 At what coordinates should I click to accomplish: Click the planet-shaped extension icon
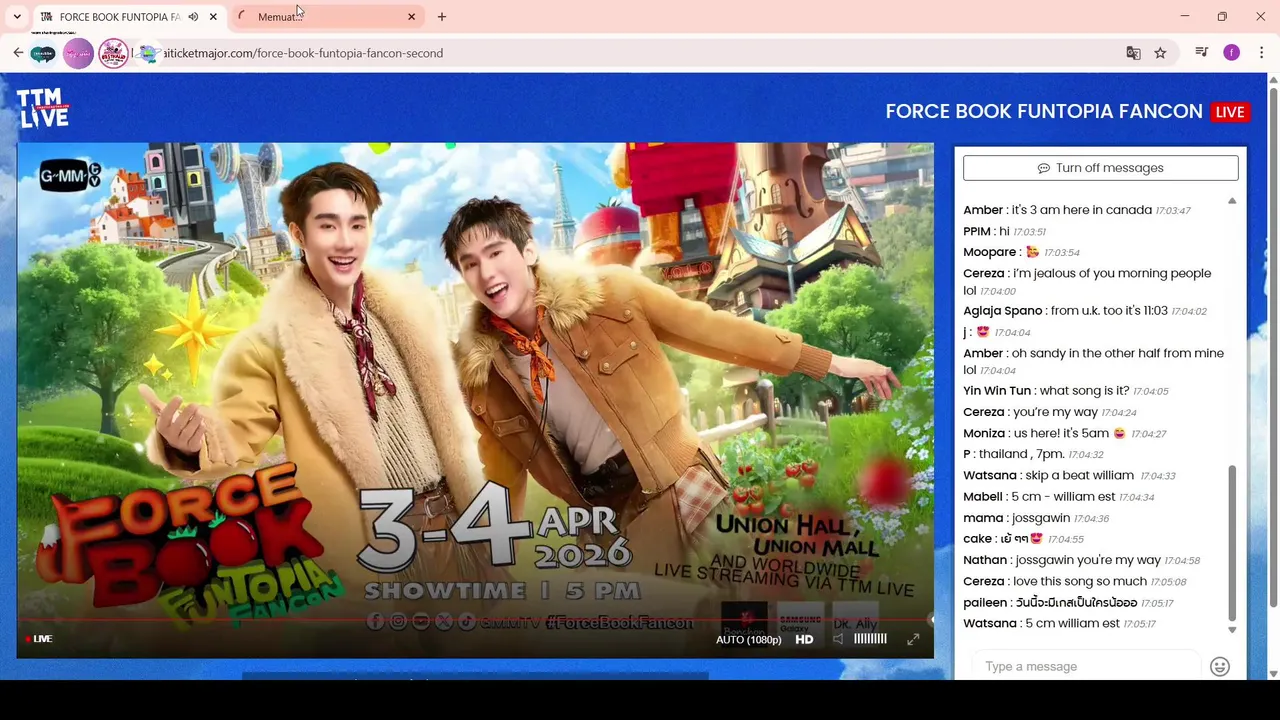(x=147, y=54)
